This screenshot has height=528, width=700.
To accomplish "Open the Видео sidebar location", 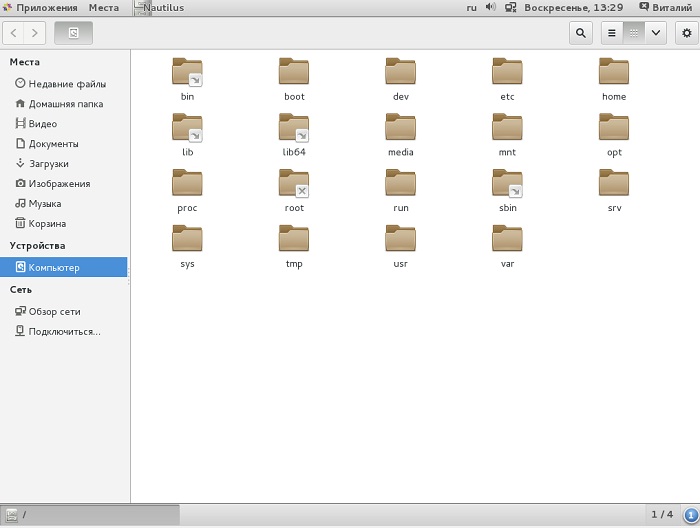I will click(x=64, y=124).
